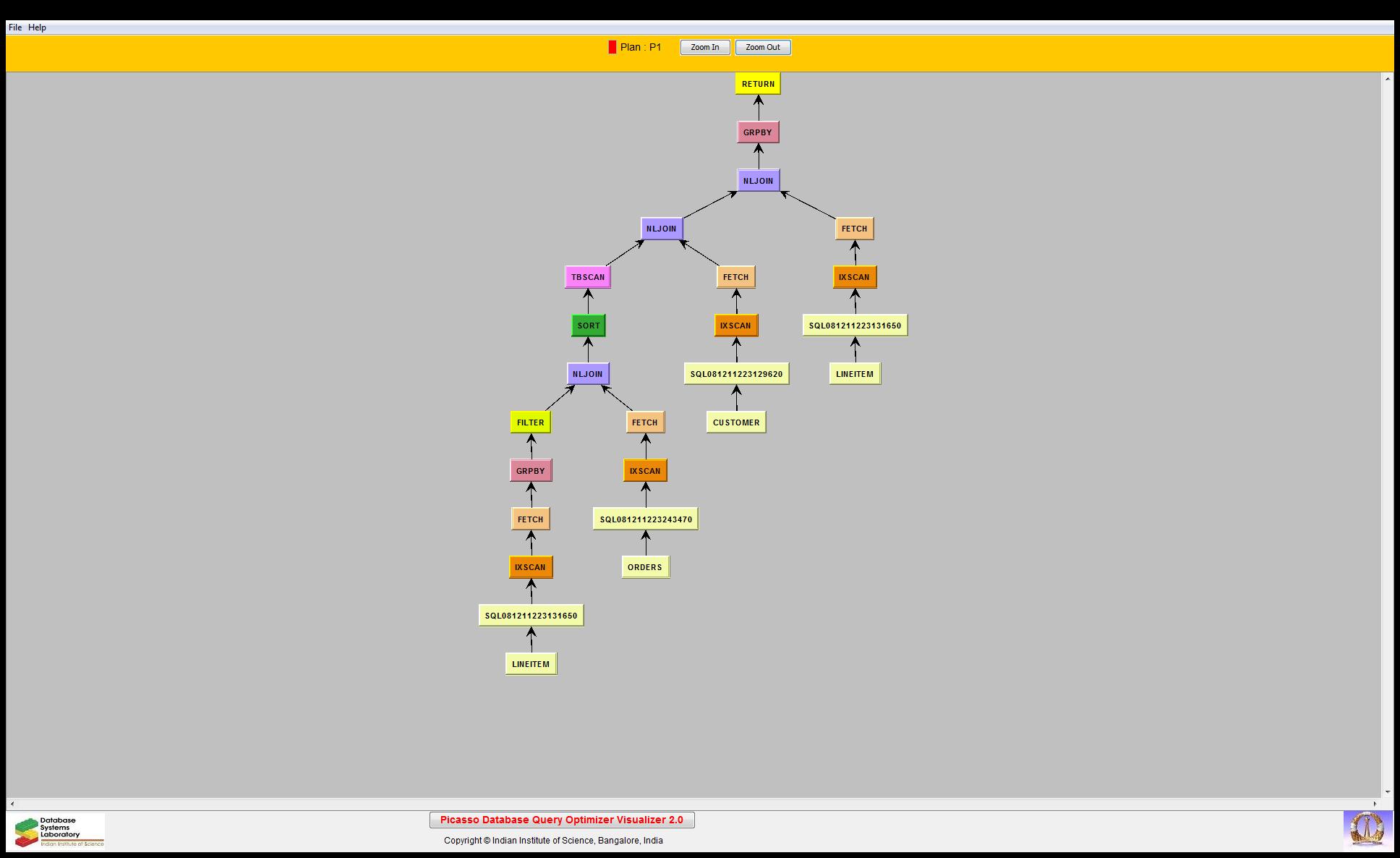Click the SQL081211223129620 index node

(x=735, y=374)
